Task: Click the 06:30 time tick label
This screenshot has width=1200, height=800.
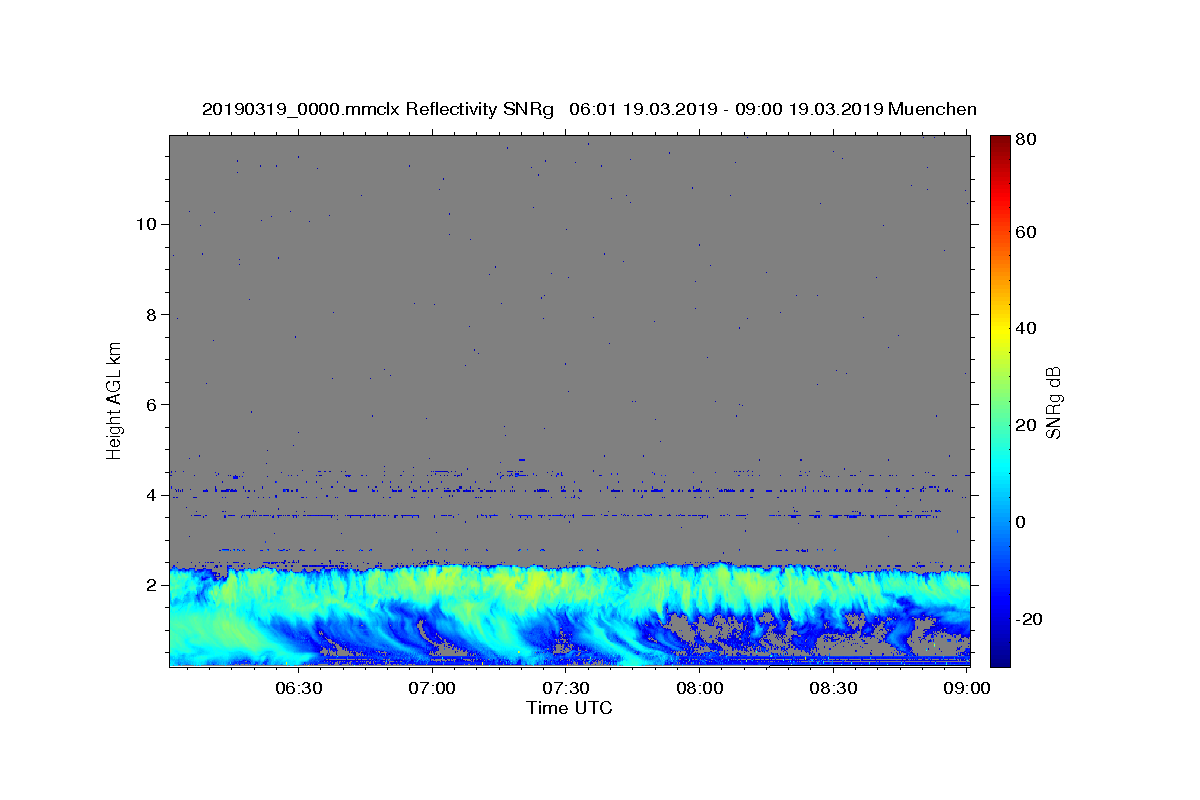Action: tap(298, 688)
